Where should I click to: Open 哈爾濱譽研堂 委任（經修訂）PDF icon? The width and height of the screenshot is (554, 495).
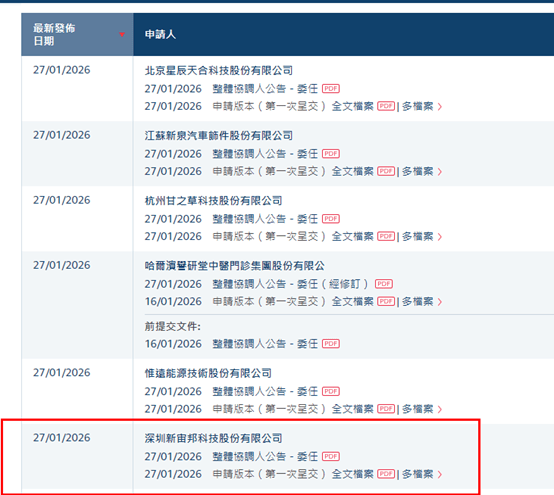(x=384, y=284)
